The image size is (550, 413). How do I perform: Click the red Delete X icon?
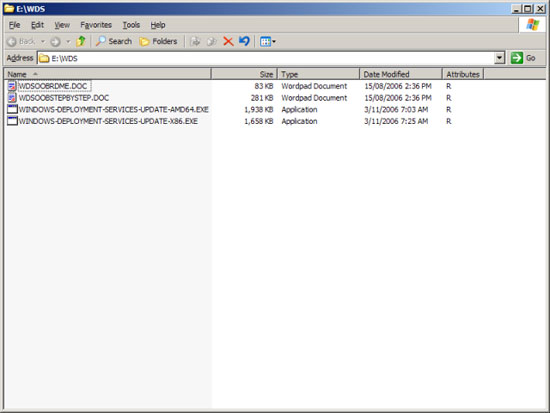point(228,41)
